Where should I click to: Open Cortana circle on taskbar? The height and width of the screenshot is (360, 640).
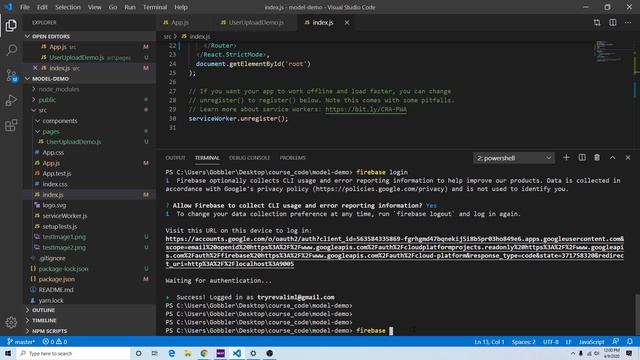pyautogui.click(x=138, y=353)
